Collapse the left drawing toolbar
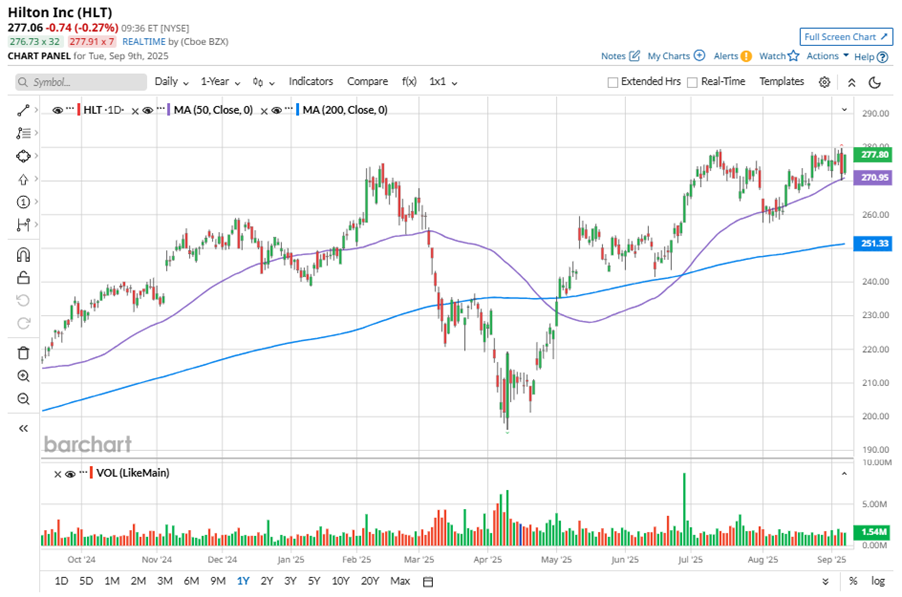Image resolution: width=902 pixels, height=597 pixels. point(23,428)
